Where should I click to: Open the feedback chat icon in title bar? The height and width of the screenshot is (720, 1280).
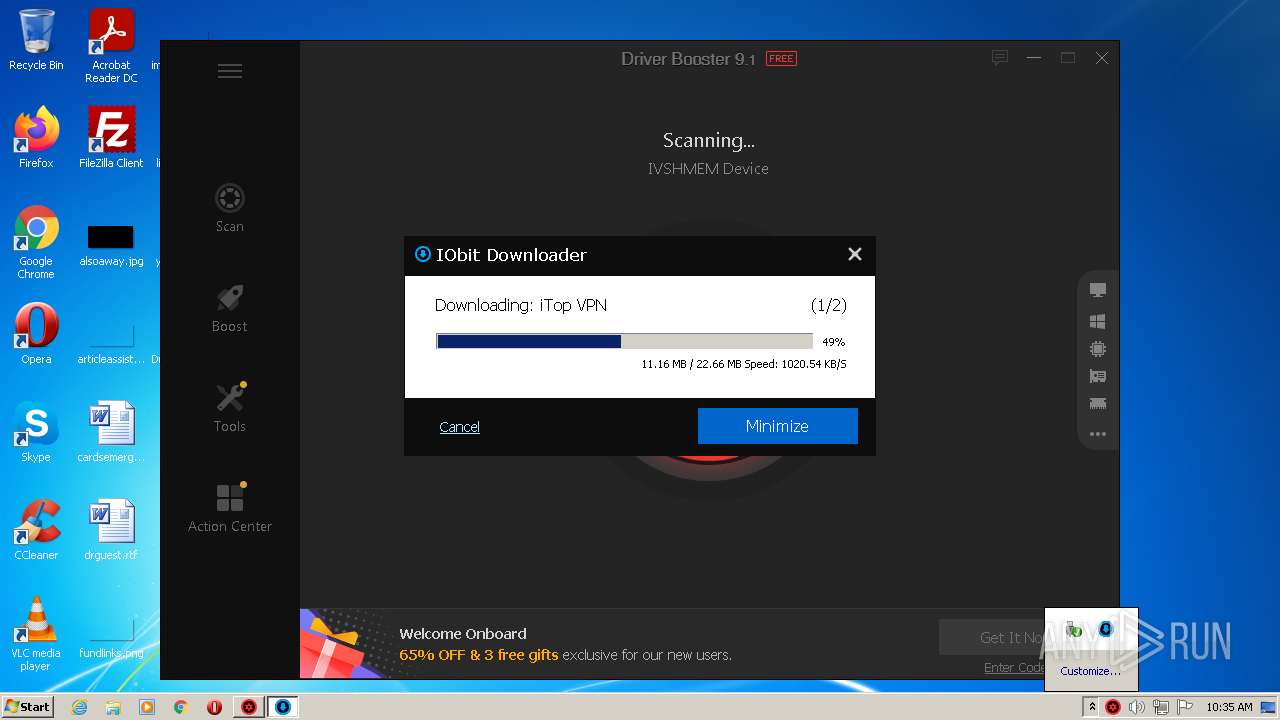pyautogui.click(x=999, y=58)
